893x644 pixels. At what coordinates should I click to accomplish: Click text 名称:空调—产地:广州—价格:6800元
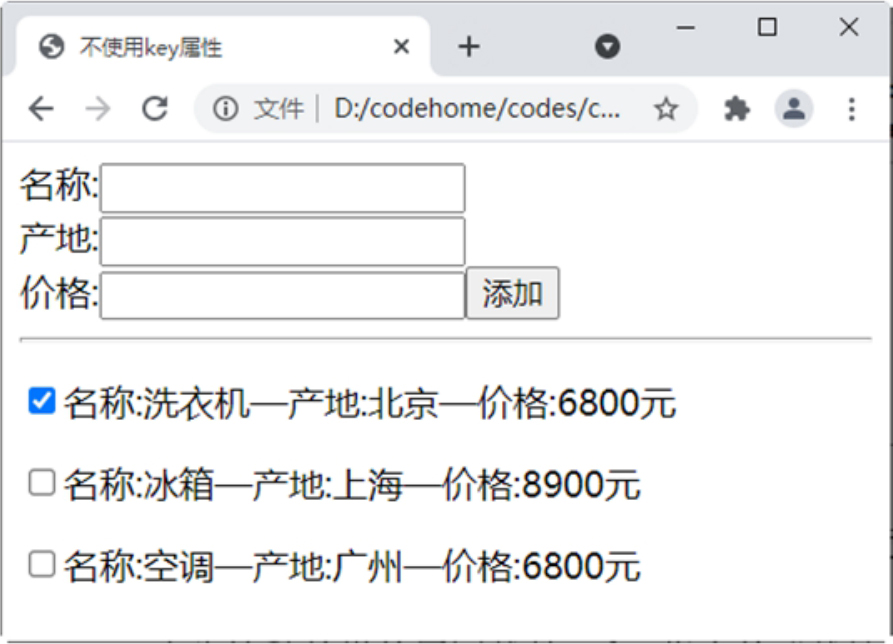tap(352, 567)
